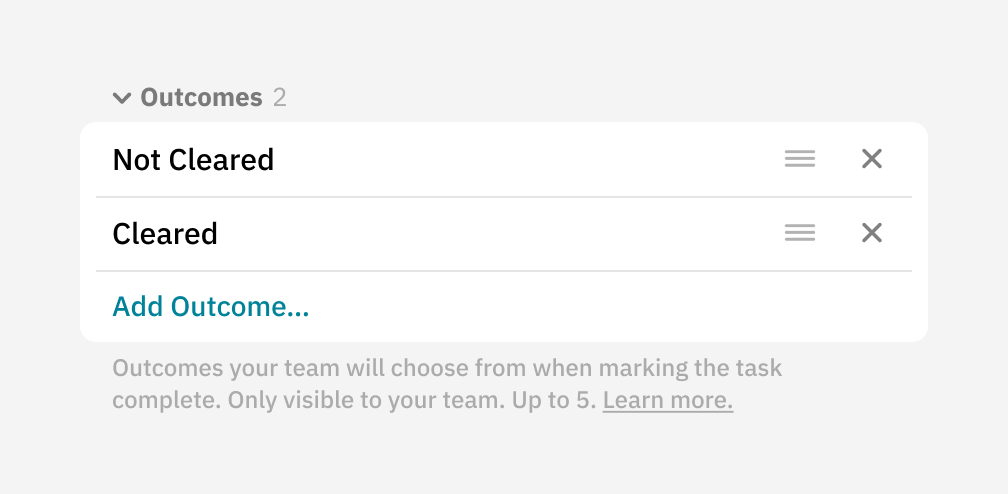The height and width of the screenshot is (494, 1008).
Task: Grab the reorder handle for Not Cleared
Action: [x=800, y=159]
